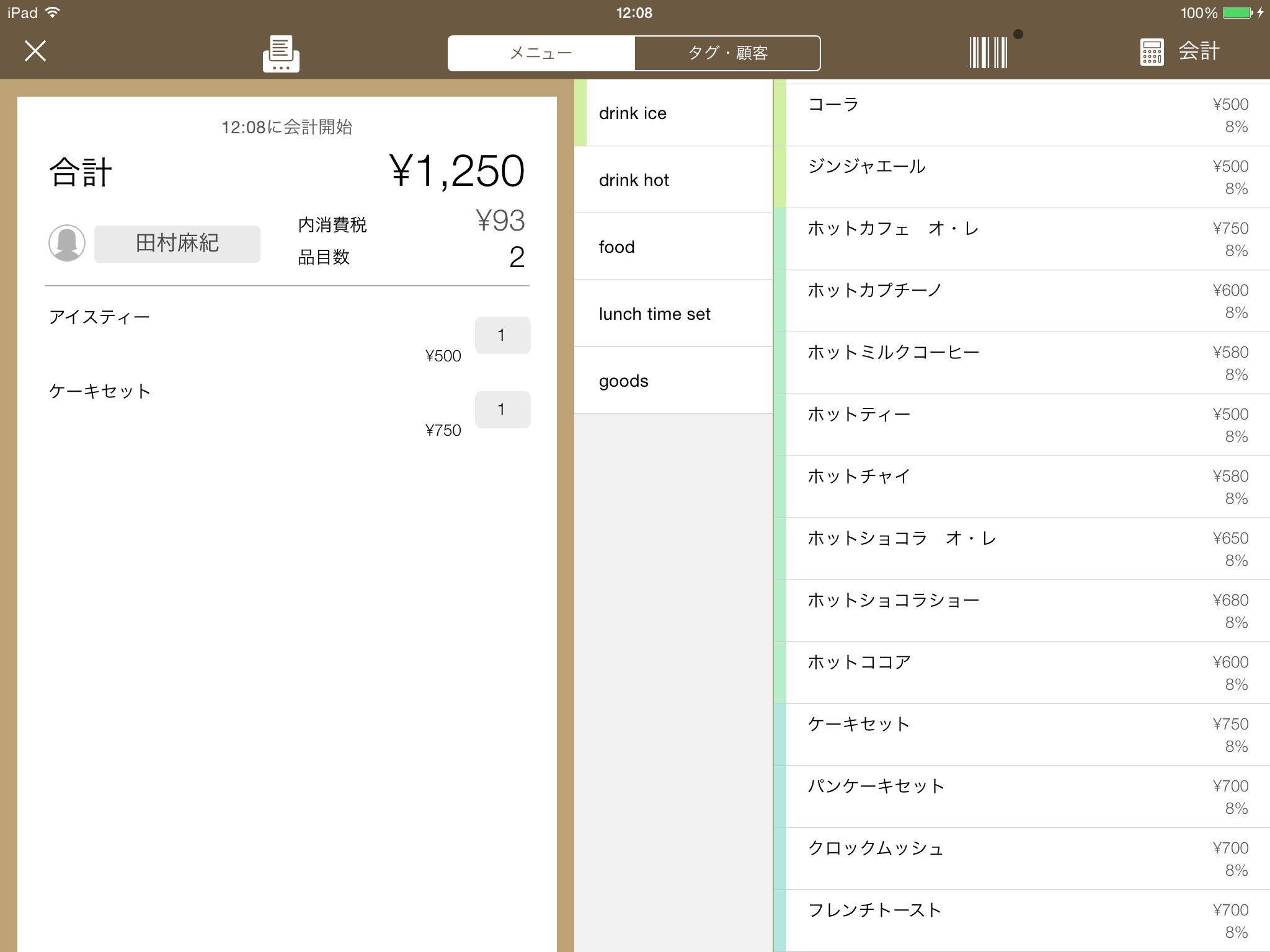Tap the Wi-Fi status icon
The width and height of the screenshot is (1270, 952).
(x=53, y=12)
